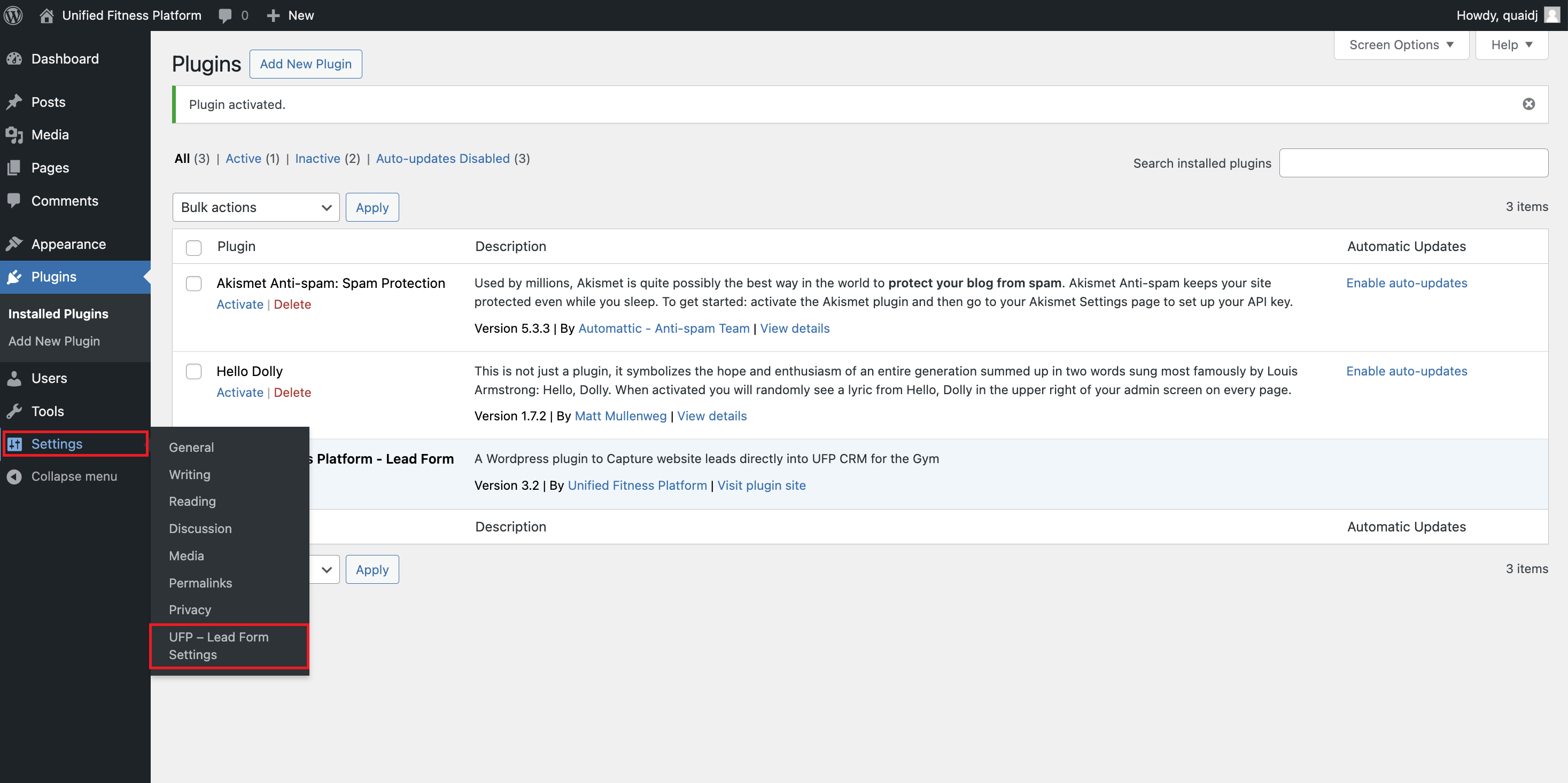Expand the Screen Options panel
The width and height of the screenshot is (1568, 783).
tap(1401, 45)
